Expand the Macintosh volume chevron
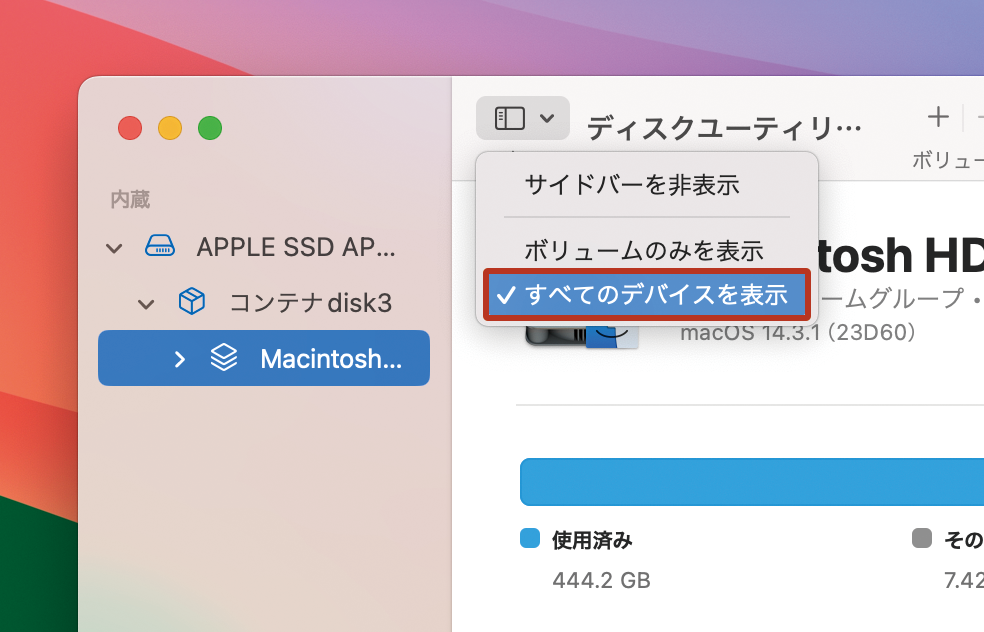The width and height of the screenshot is (984, 632). click(180, 359)
